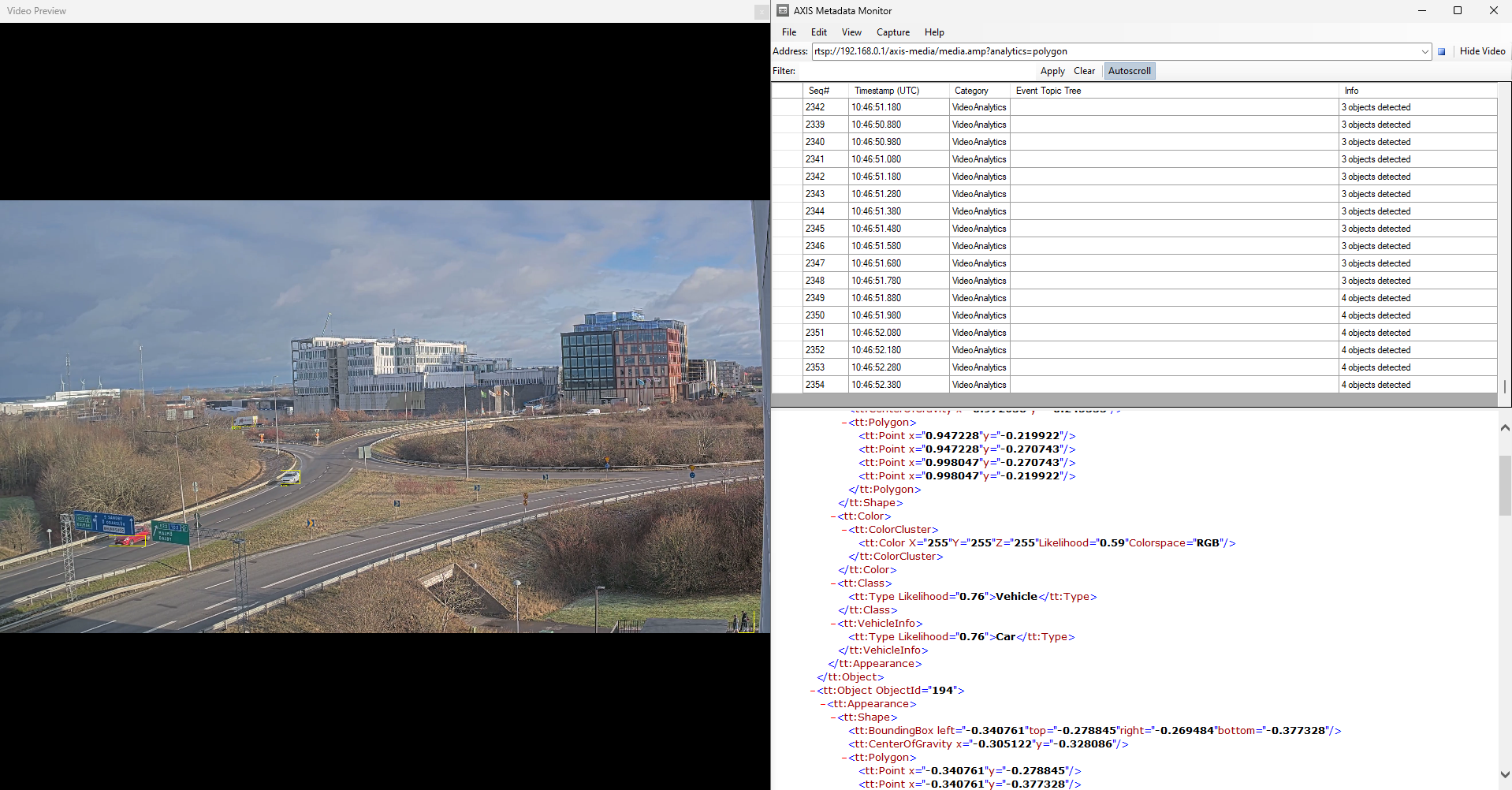Select the row with Seq# 2346
The width and height of the screenshot is (1512, 790).
[1134, 246]
